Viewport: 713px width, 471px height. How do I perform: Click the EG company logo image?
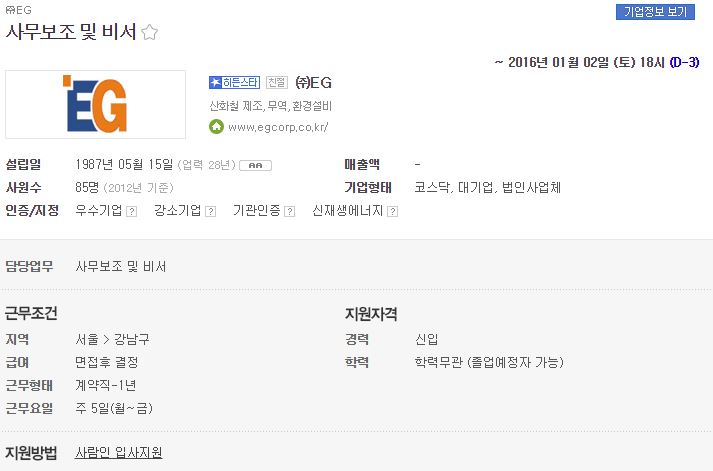[95, 104]
